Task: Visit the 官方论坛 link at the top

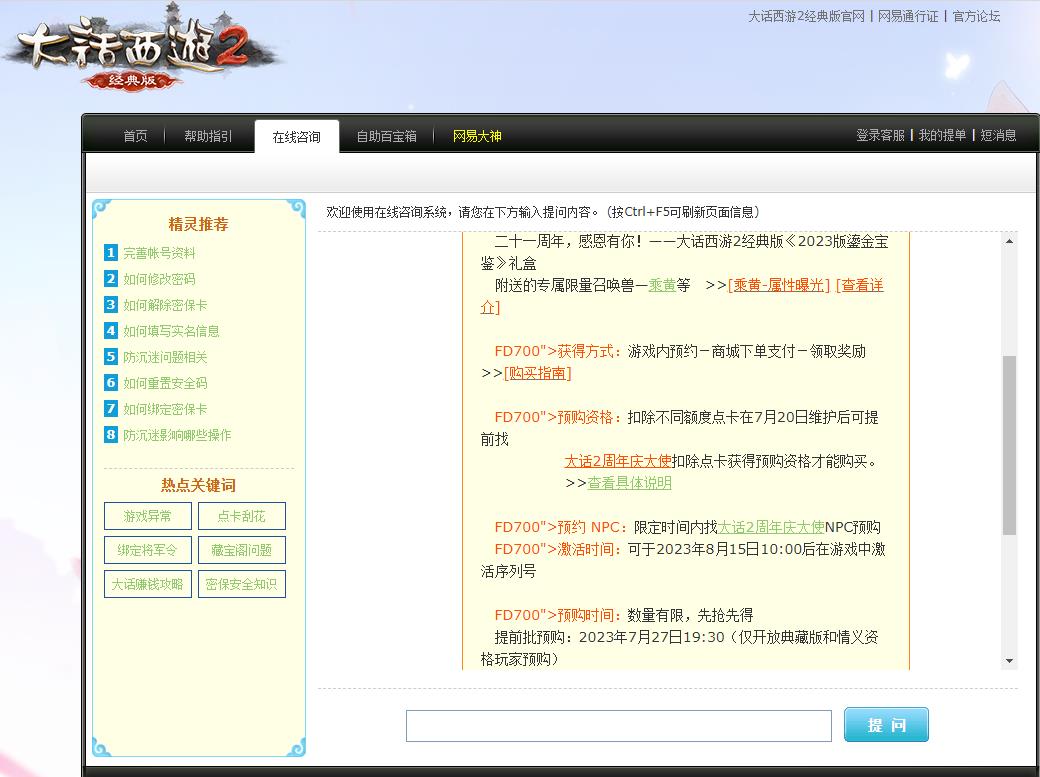Action: tap(977, 17)
